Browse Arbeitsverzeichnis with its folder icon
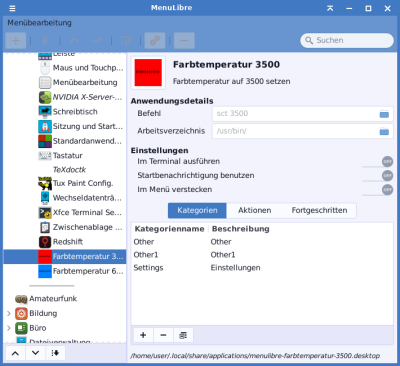The width and height of the screenshot is (400, 366). pyautogui.click(x=384, y=131)
